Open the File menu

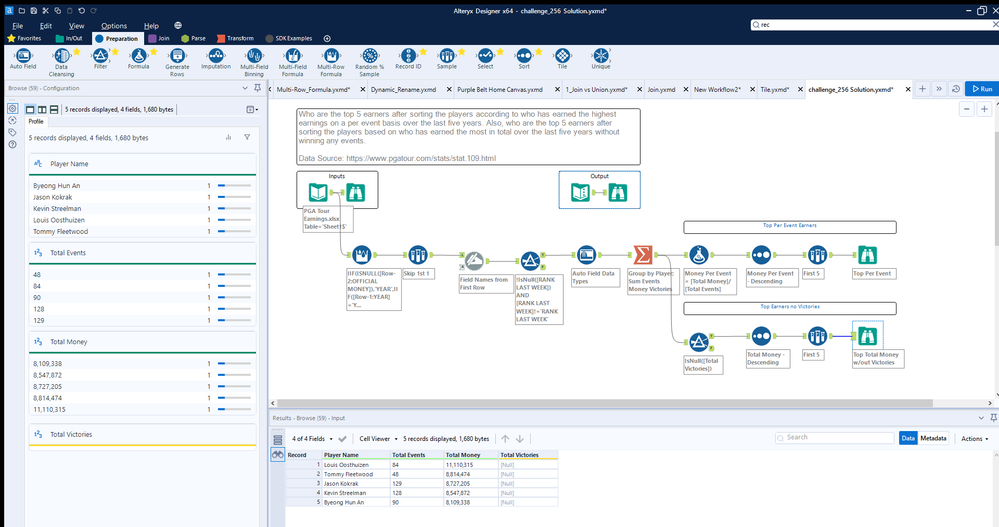coord(18,25)
